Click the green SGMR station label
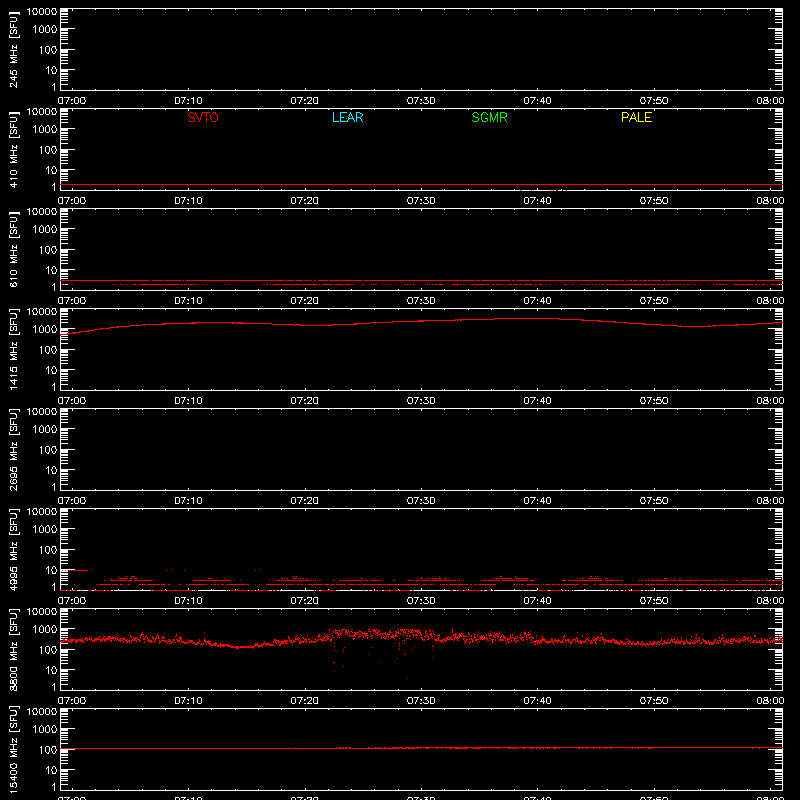The width and height of the screenshot is (800, 800). (489, 117)
